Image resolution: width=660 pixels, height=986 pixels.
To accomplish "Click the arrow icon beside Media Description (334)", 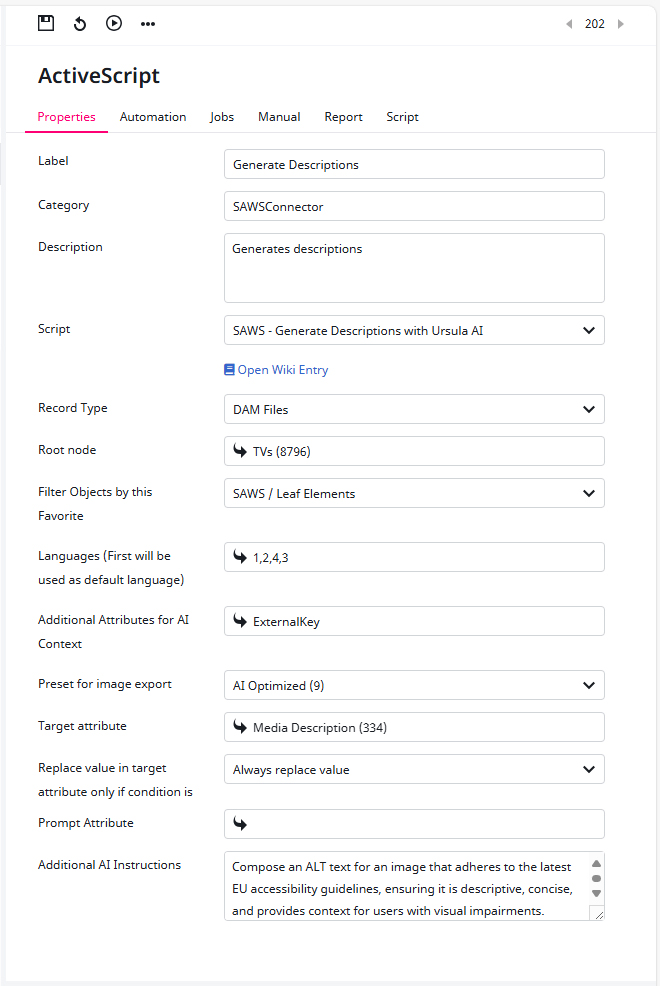I will pyautogui.click(x=240, y=727).
